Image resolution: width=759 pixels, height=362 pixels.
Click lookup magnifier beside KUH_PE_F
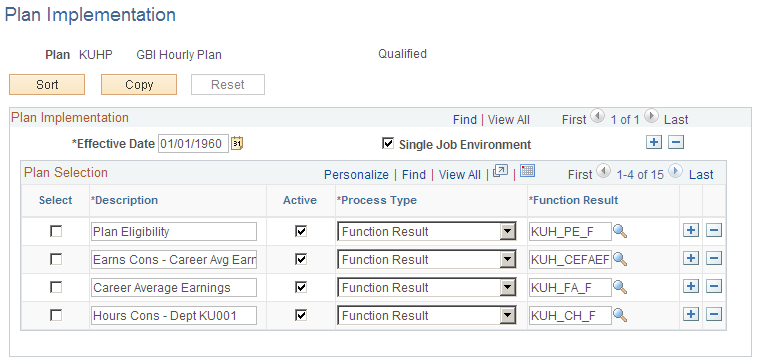click(x=620, y=231)
